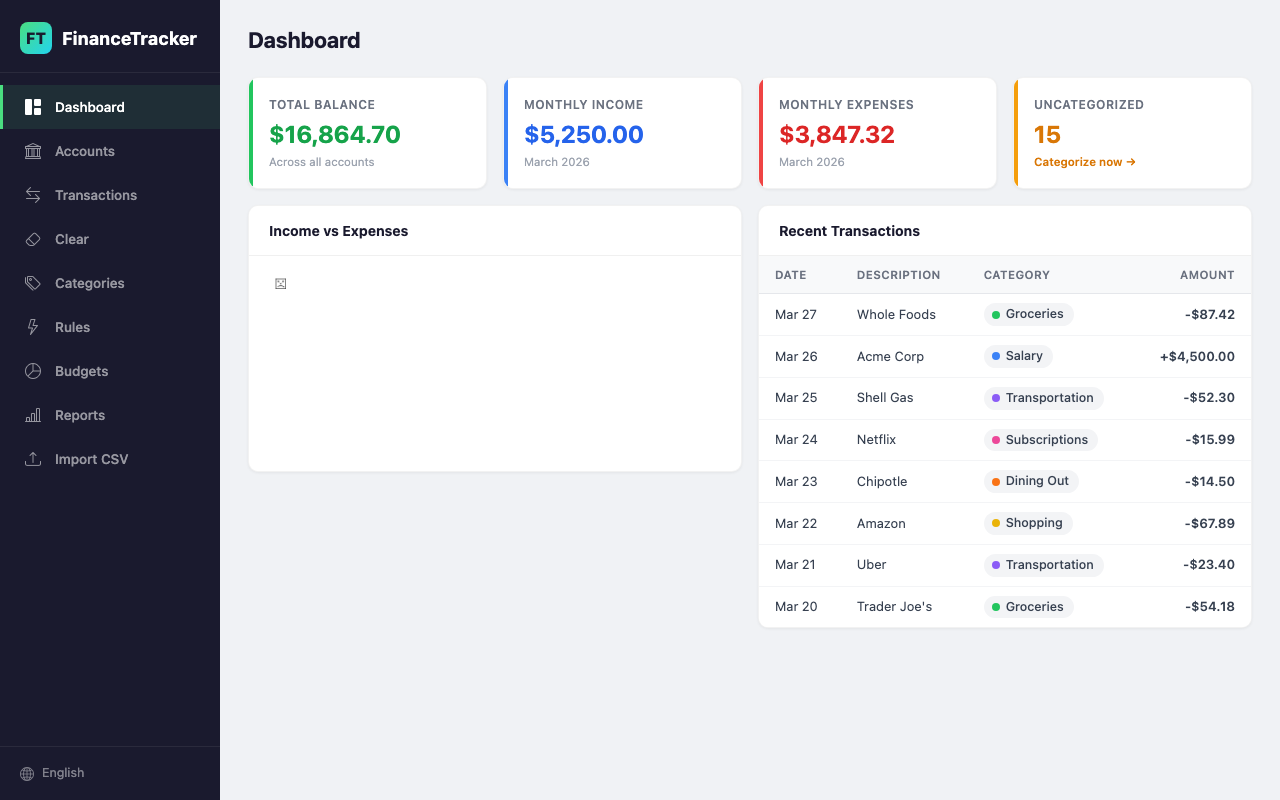Screen dimensions: 1280x800
Task: Open the Dashboard nav entry
Action: [89, 107]
